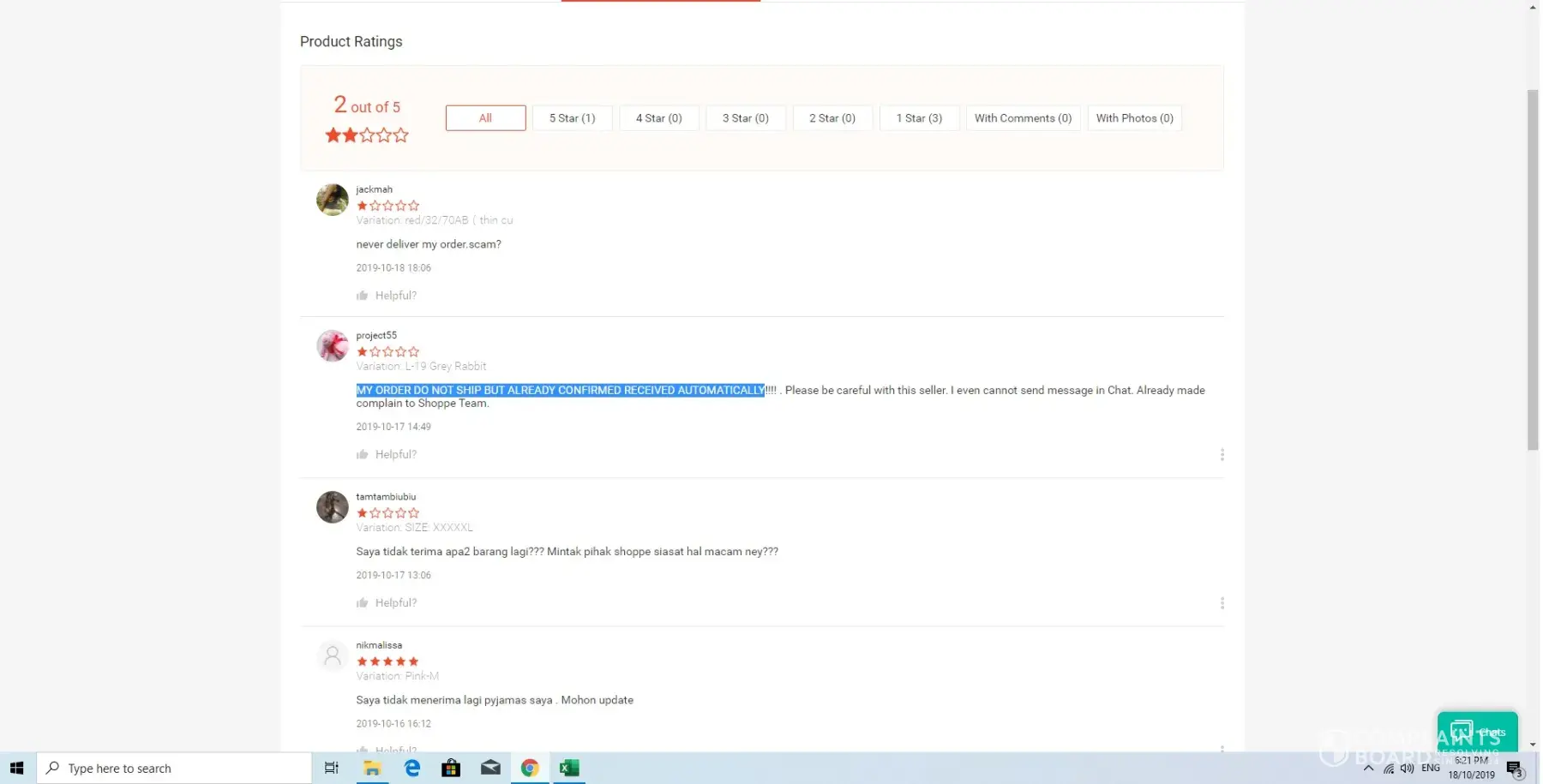This screenshot has width=1543, height=784.
Task: Show only reviews With Photos
Action: [1134, 118]
